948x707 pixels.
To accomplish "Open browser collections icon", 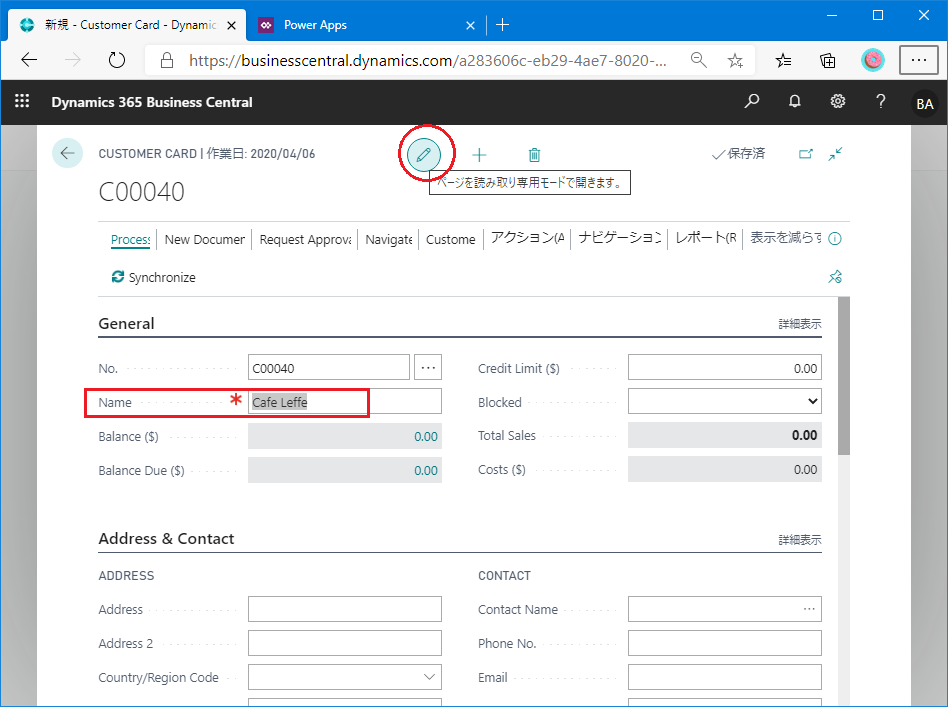I will pyautogui.click(x=828, y=60).
